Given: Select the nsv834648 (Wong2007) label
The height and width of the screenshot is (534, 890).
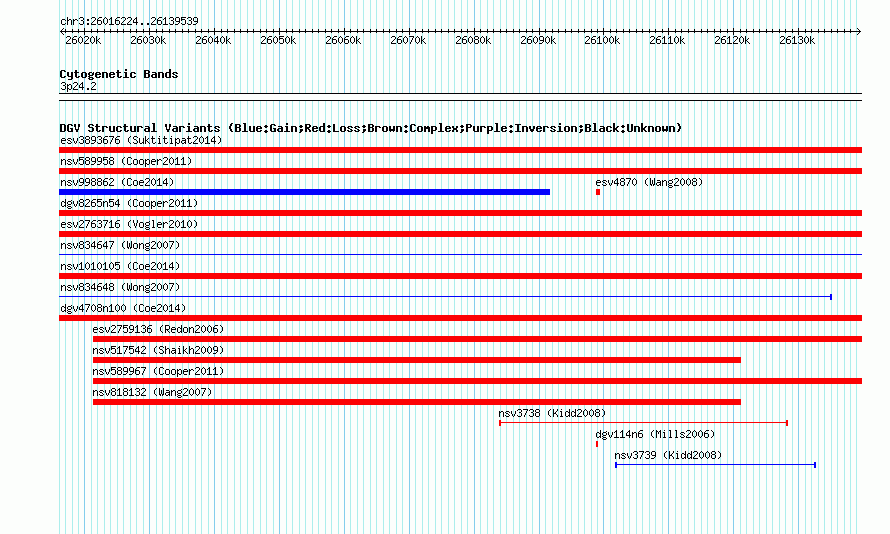Looking at the screenshot, I should (120, 287).
